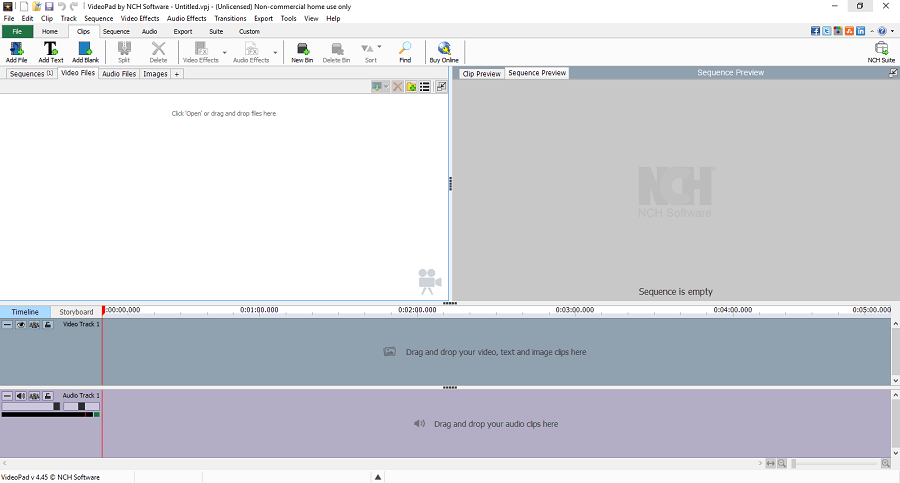Screen dimensions: 900x483
Task: Toggle the effects button on Video Track 1
Action: click(x=34, y=324)
